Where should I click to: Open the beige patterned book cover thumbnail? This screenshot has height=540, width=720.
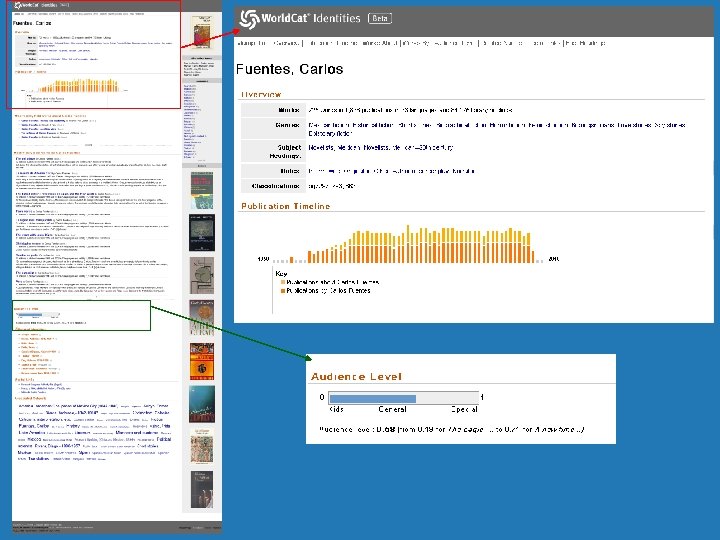[x=202, y=446]
